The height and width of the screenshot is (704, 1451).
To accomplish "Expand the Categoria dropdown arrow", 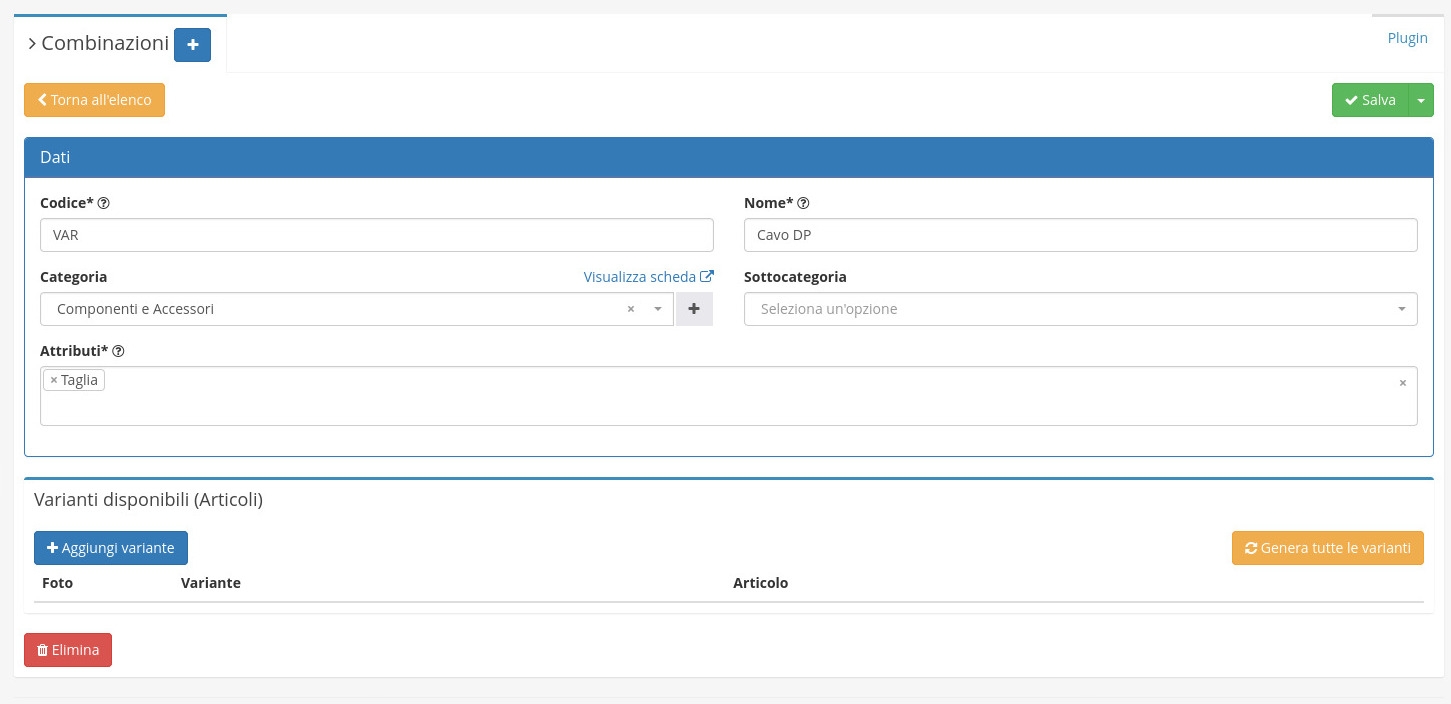I will pos(658,309).
